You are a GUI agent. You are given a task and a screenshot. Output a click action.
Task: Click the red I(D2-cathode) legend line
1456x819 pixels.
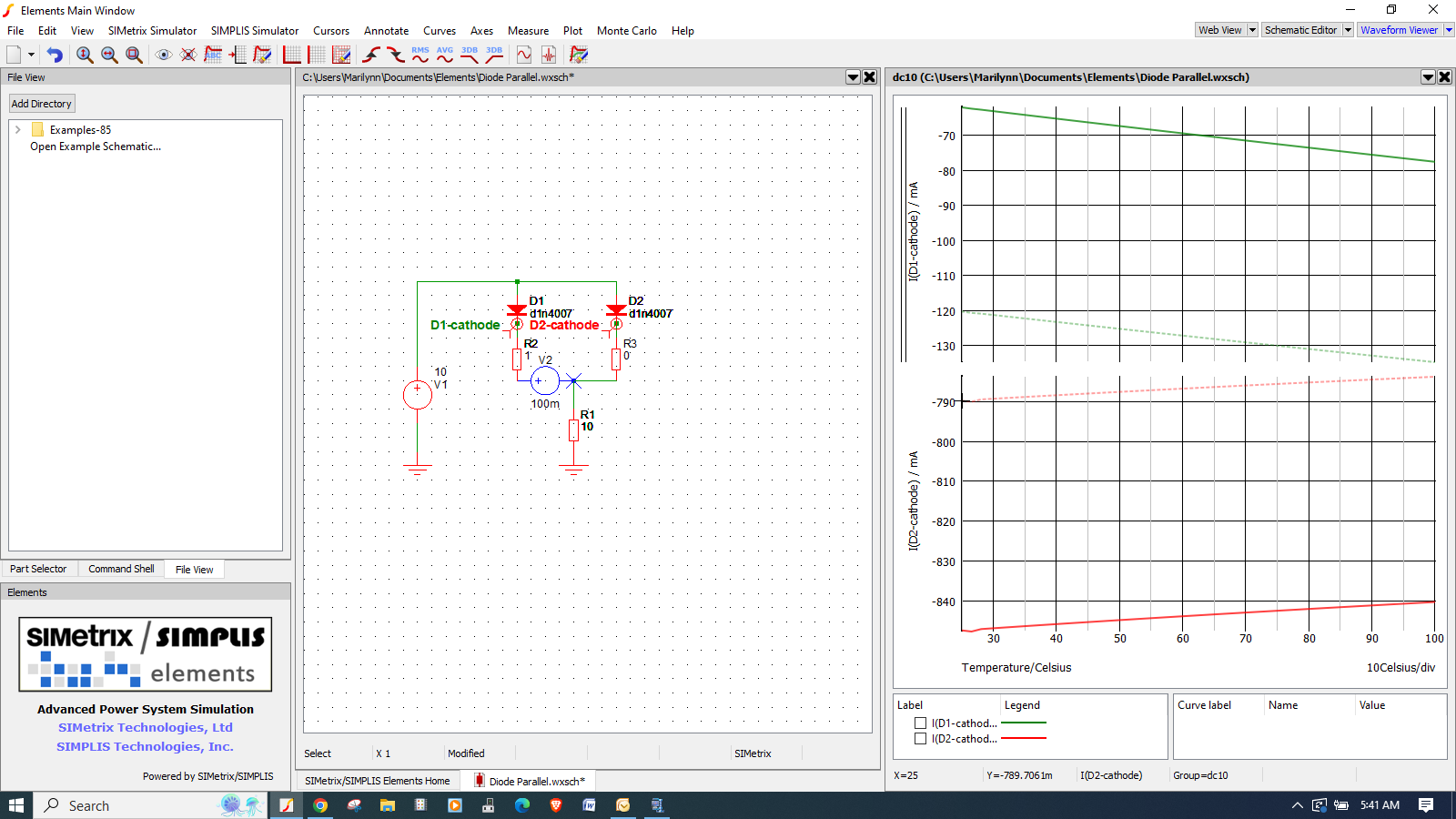click(1024, 738)
